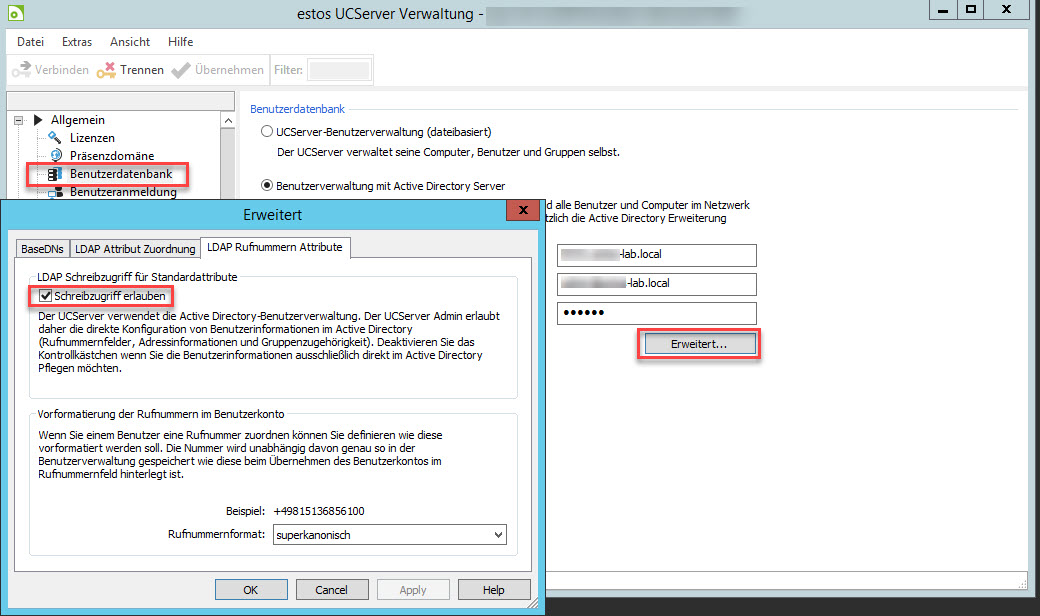Viewport: 1040px width, 616px height.
Task: Click the password input field
Action: coord(656,313)
